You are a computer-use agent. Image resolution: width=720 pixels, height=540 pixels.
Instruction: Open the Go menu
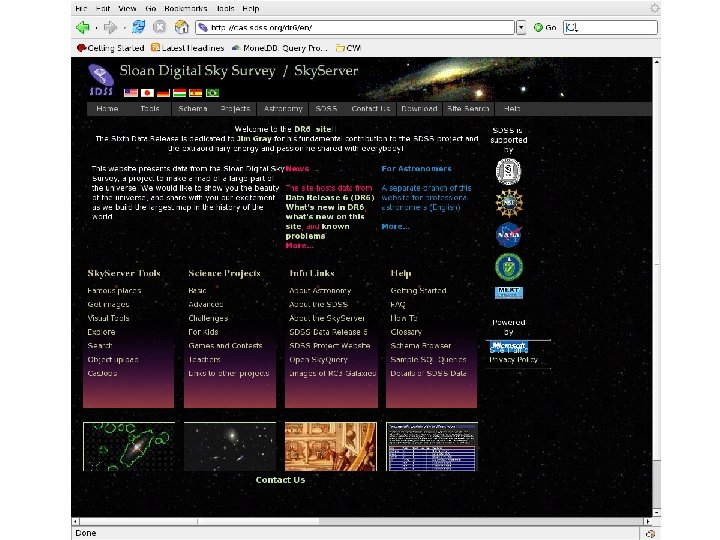point(151,8)
